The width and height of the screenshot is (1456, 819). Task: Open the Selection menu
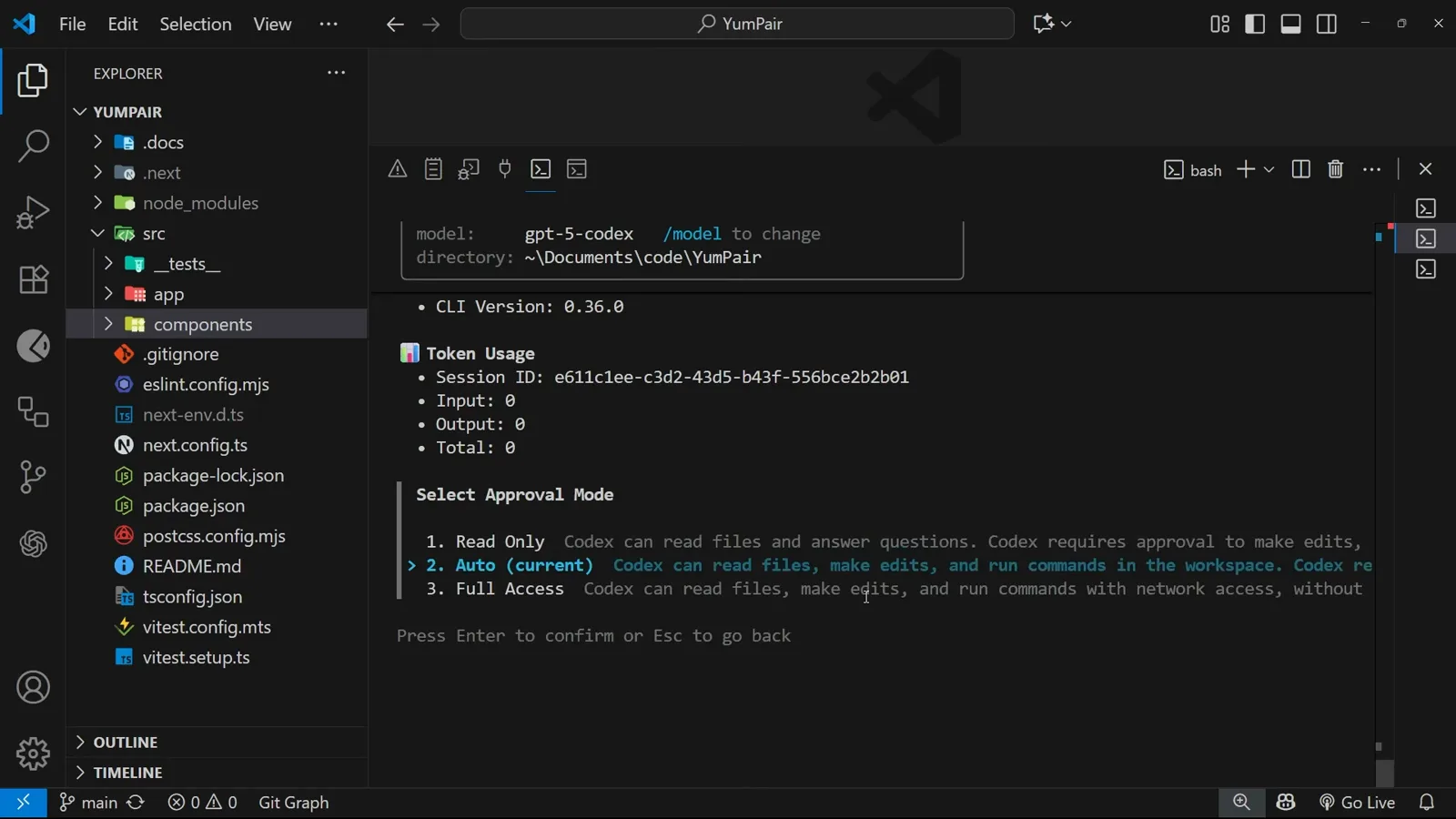(x=196, y=24)
